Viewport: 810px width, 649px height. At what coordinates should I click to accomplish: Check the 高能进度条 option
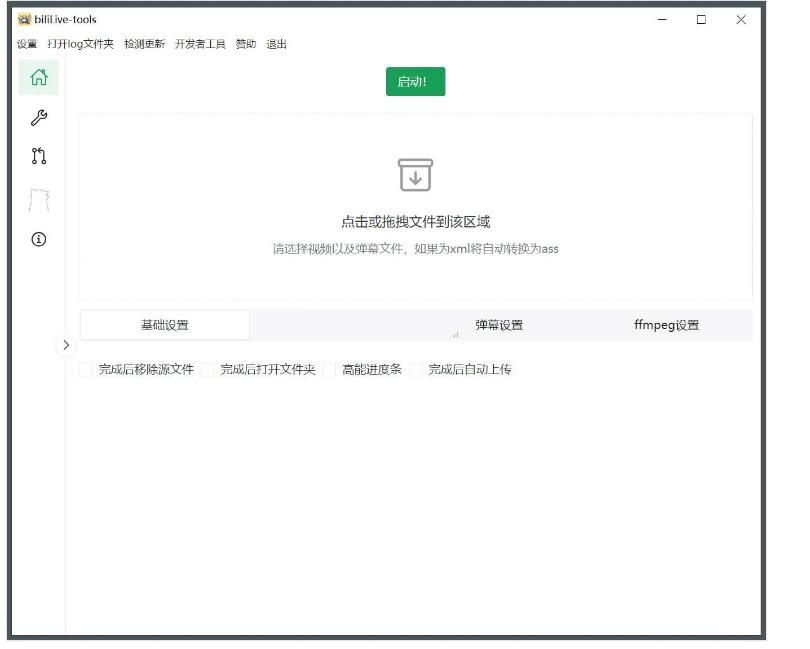click(x=330, y=370)
